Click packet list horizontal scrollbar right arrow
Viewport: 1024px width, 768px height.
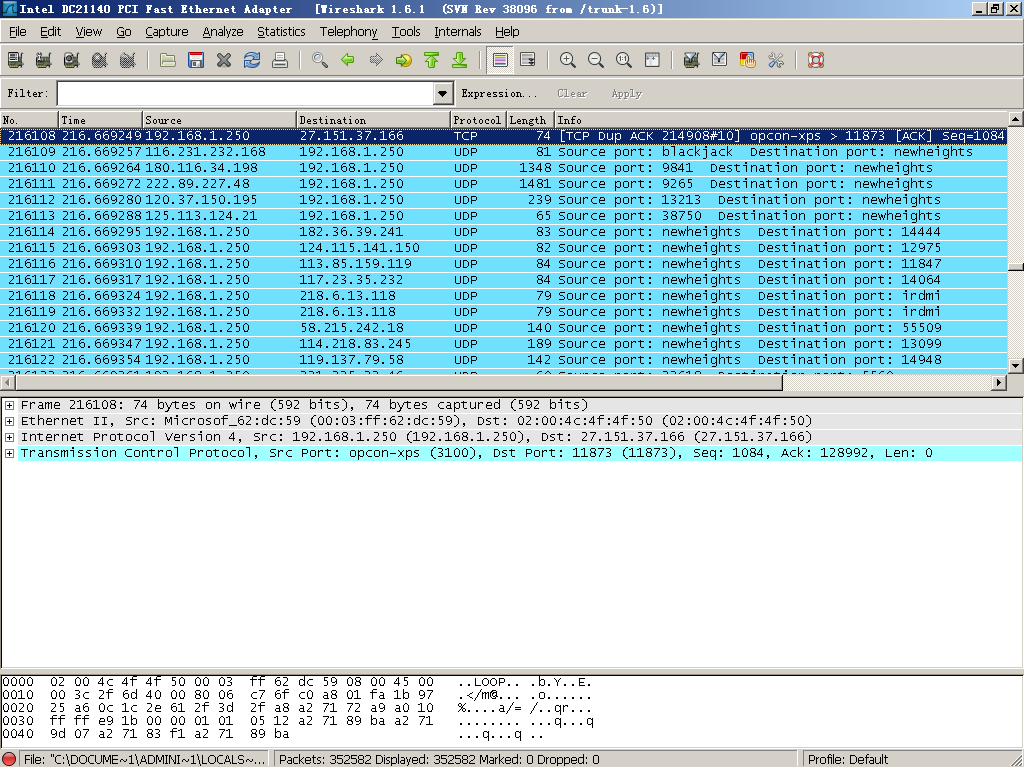tap(999, 383)
